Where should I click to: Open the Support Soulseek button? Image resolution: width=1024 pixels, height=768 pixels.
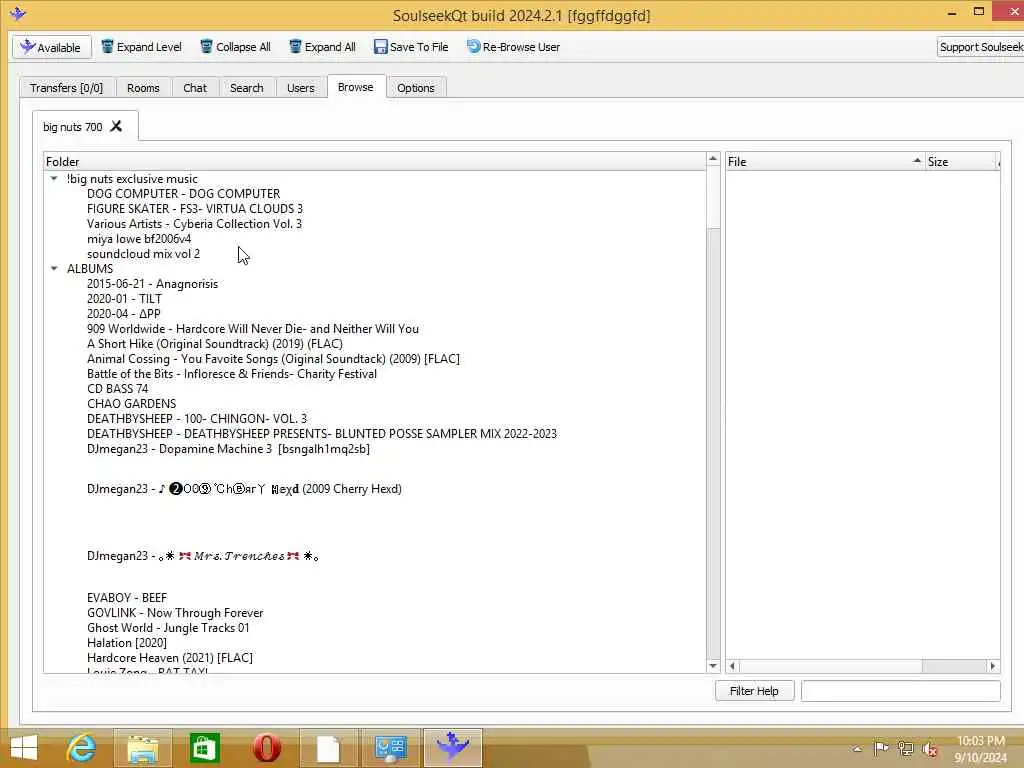point(980,47)
